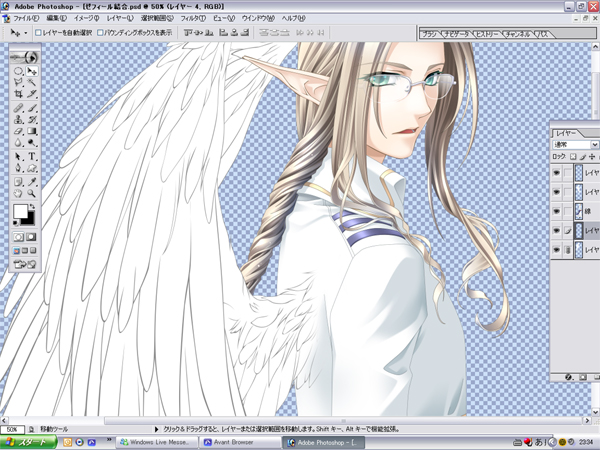Toggle lock transparent pixels in Layers panel
The width and height of the screenshot is (600, 450).
point(573,157)
